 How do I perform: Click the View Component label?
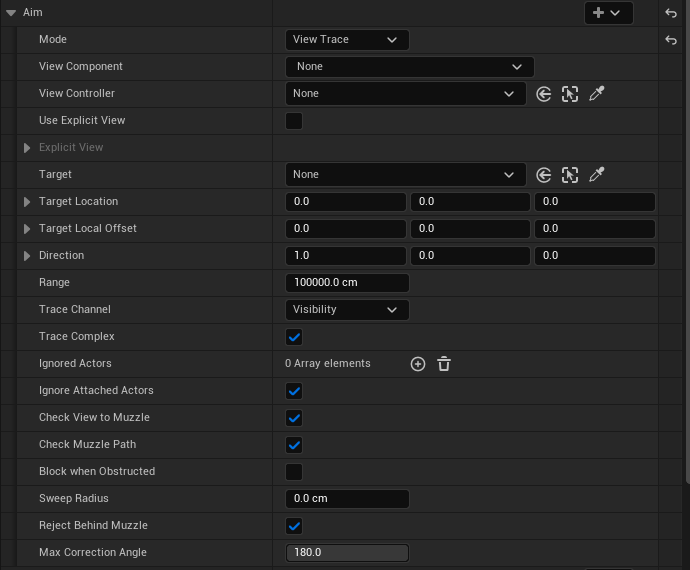(x=81, y=66)
